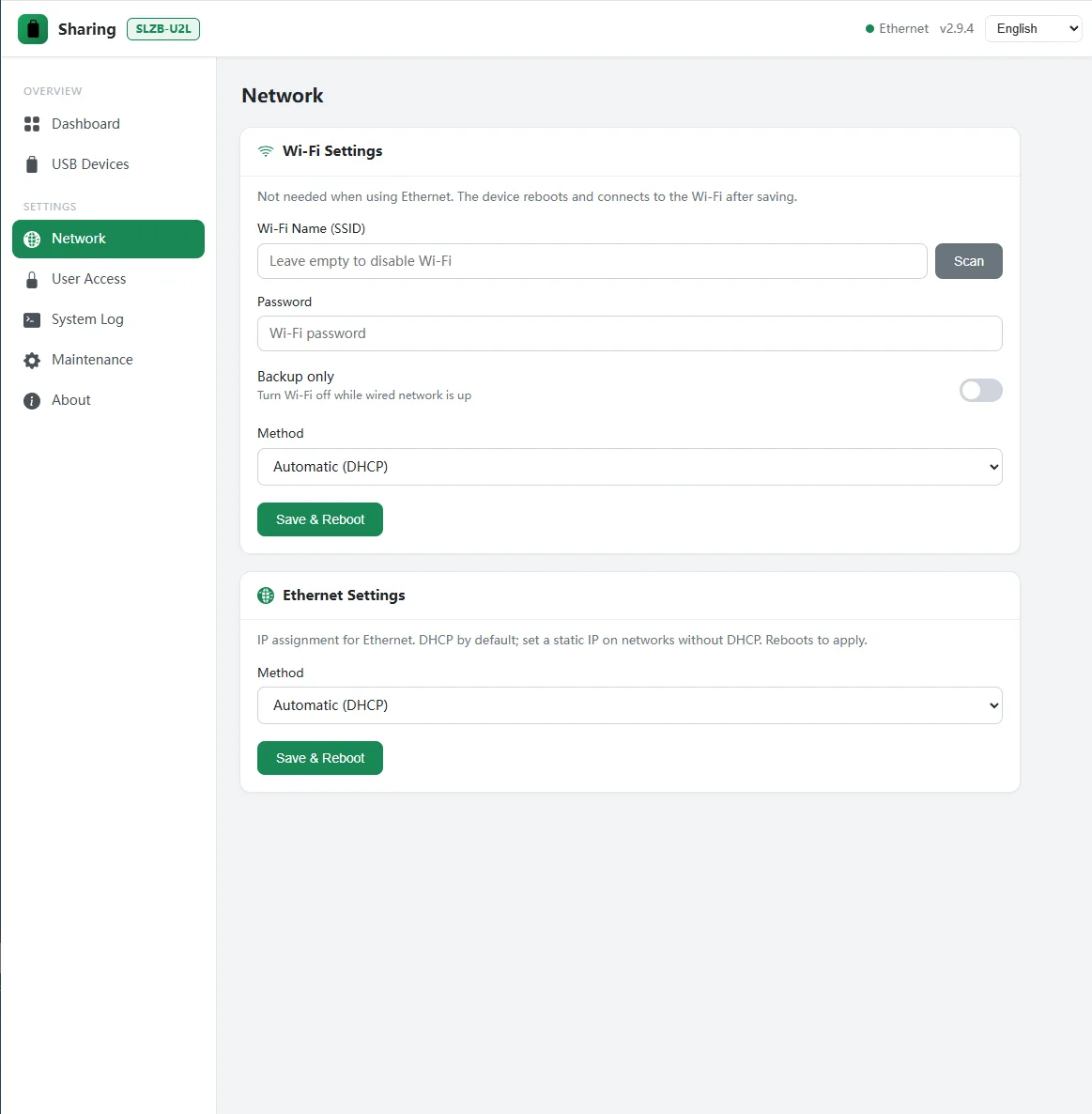Image resolution: width=1092 pixels, height=1114 pixels.
Task: Click the green Ethernet status dot
Action: click(869, 29)
